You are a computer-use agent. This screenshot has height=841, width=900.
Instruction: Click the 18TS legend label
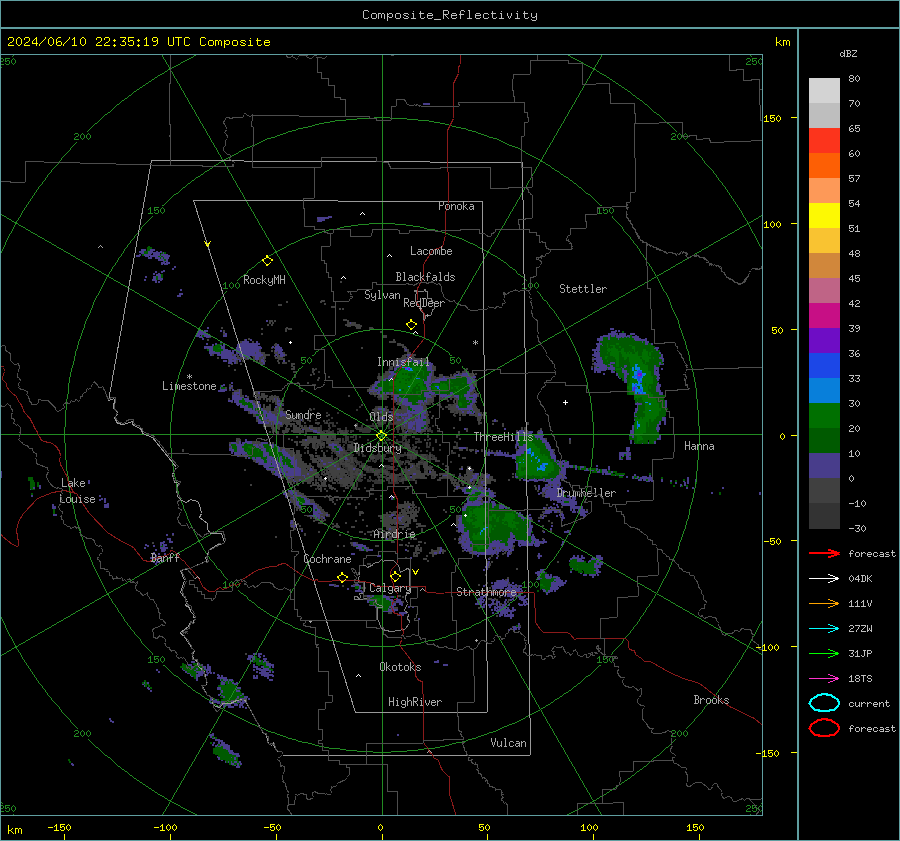point(860,679)
